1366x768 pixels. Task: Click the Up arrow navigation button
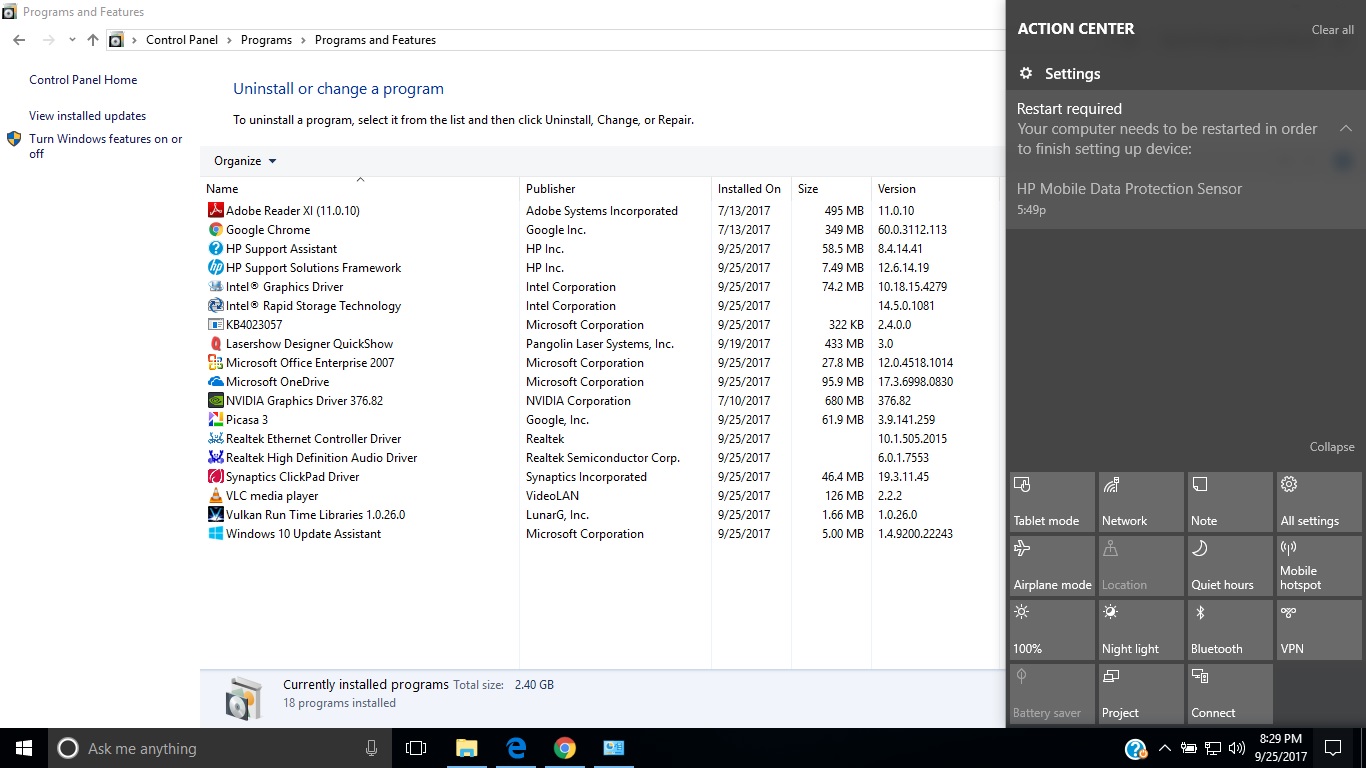click(93, 40)
